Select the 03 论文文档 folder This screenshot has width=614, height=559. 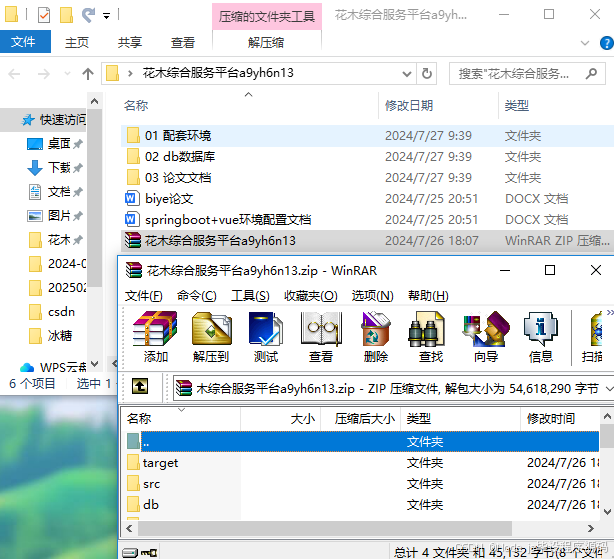pyautogui.click(x=367, y=178)
